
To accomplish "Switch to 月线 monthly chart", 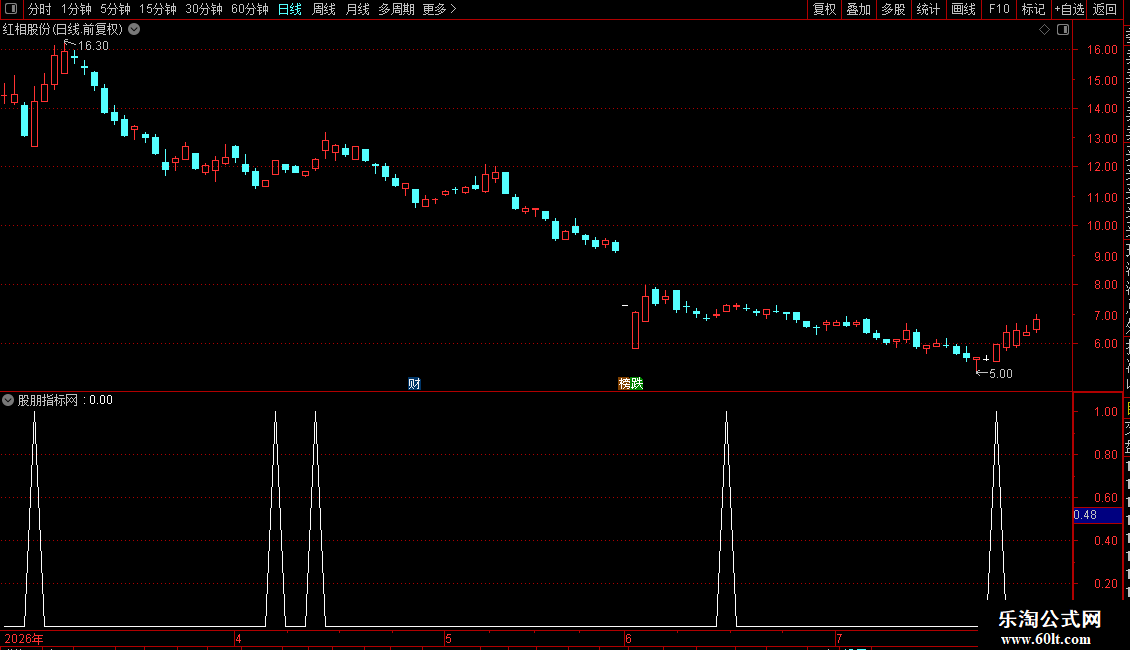I will click(357, 9).
